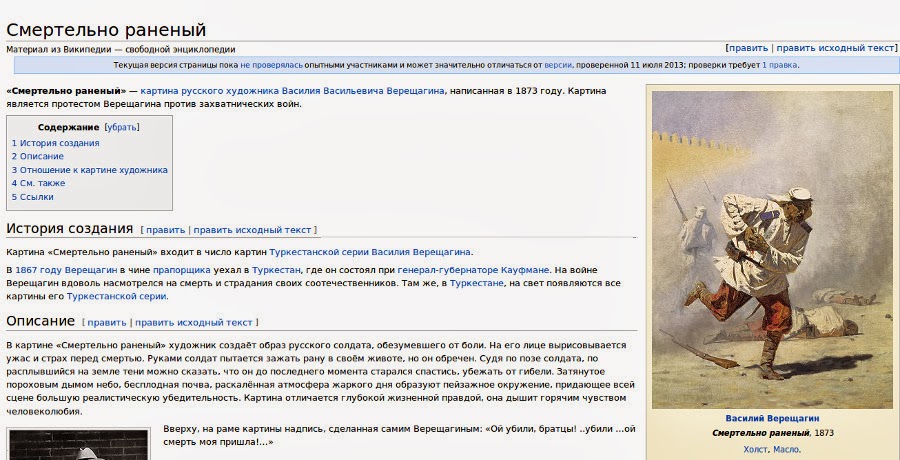This screenshot has width=900, height=460.
Task: Click 'править исходный текст' beside История создания
Action: click(252, 230)
